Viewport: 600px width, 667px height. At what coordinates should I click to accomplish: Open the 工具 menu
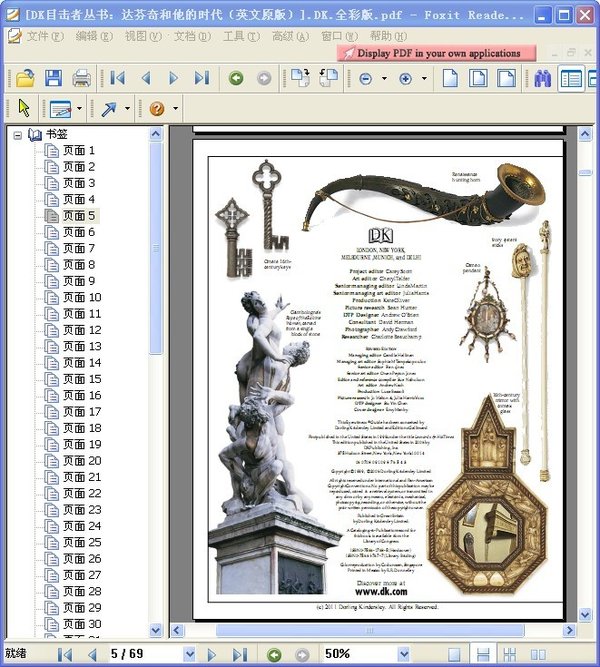241,37
